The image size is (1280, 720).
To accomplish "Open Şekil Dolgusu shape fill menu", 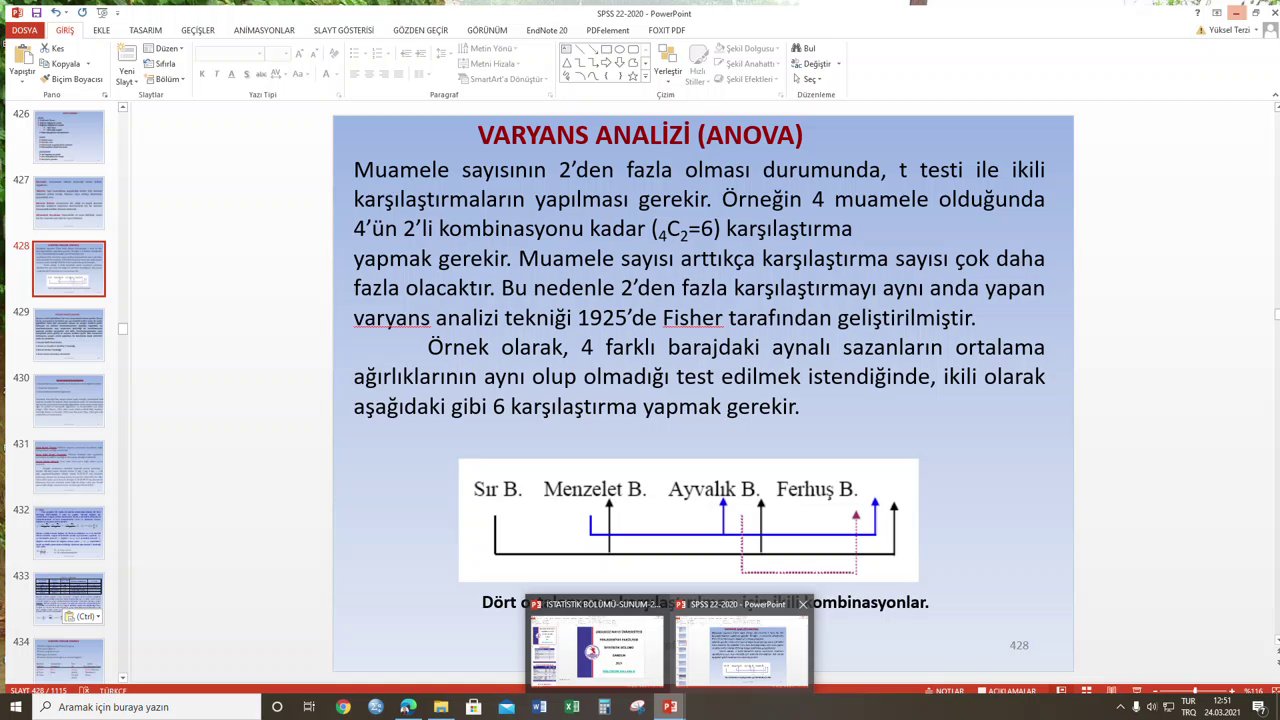I will tap(746, 48).
